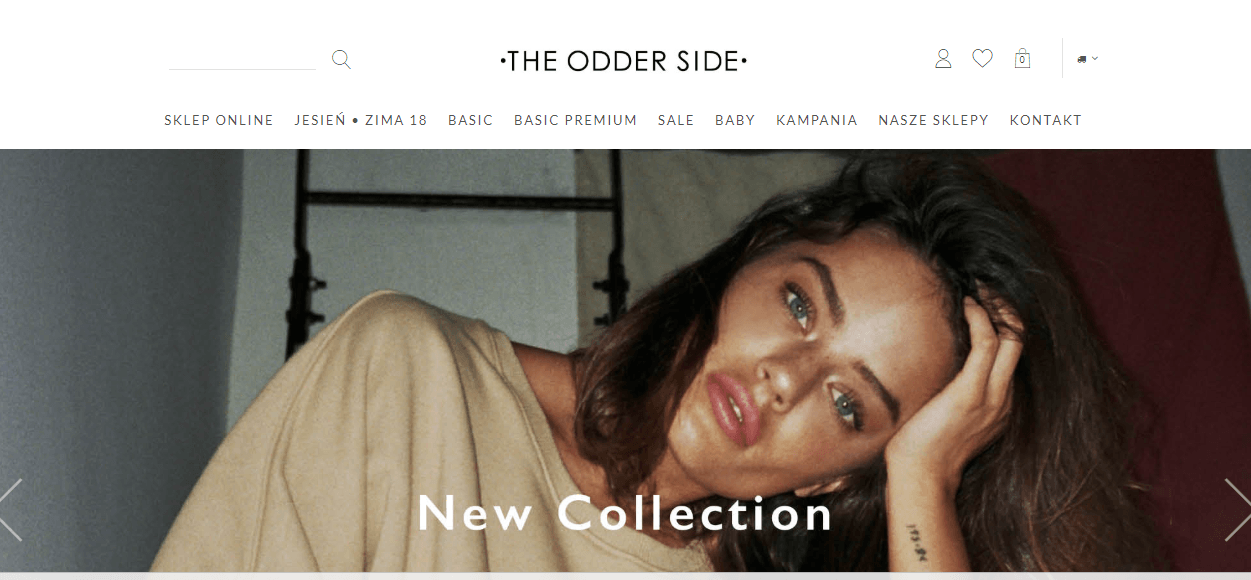
Task: Focus the search text field
Action: pyautogui.click(x=242, y=59)
